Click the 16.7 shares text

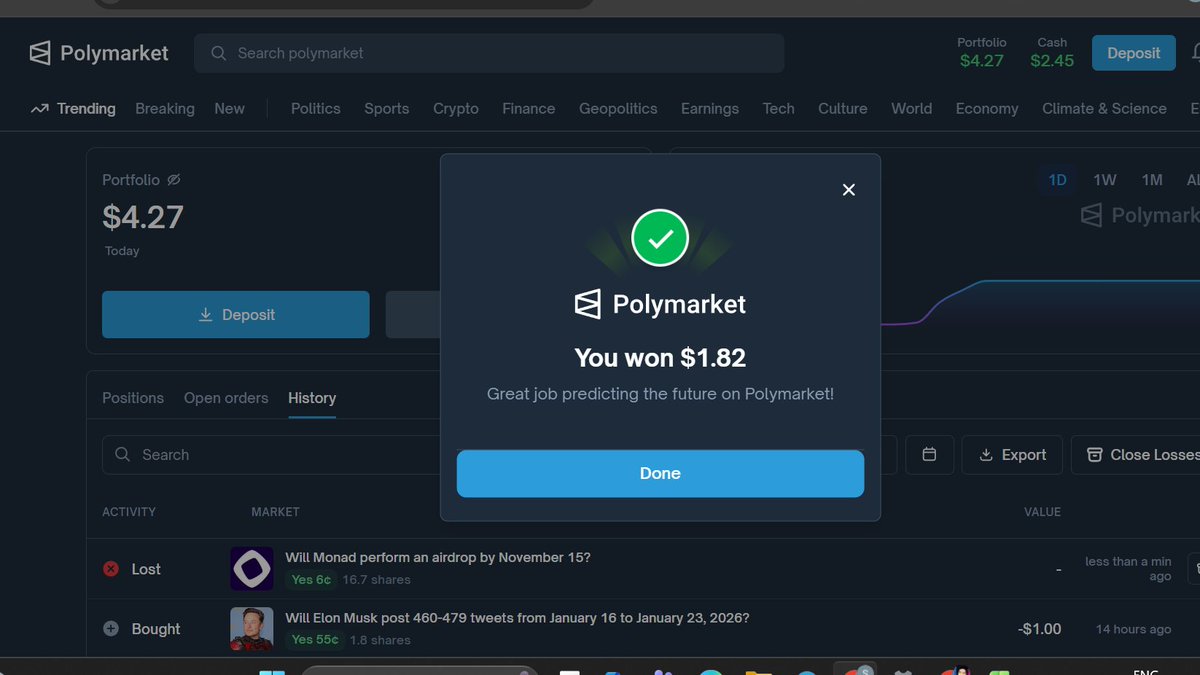(x=377, y=580)
